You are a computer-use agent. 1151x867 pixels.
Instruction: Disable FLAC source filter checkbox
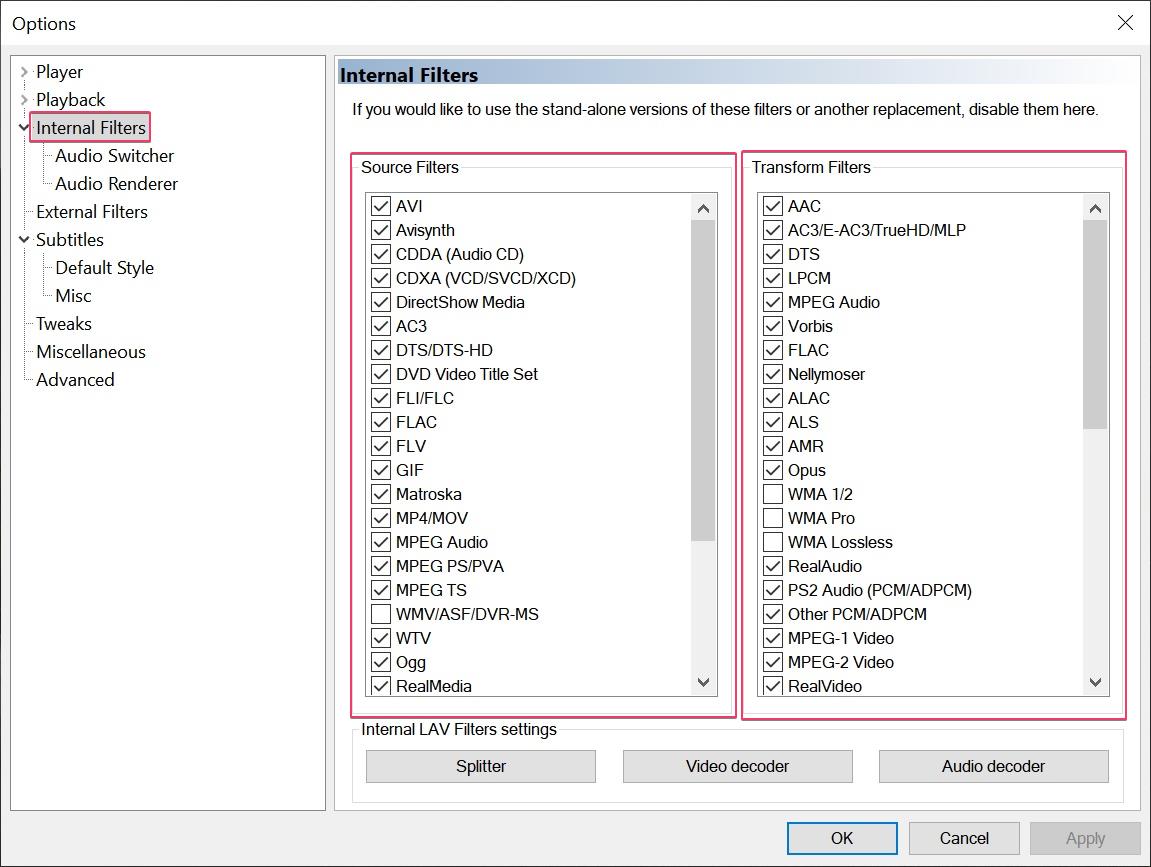[380, 422]
